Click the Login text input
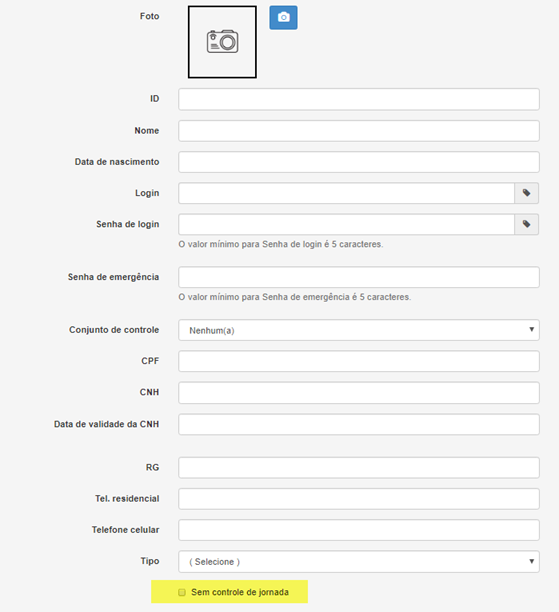 (347, 193)
